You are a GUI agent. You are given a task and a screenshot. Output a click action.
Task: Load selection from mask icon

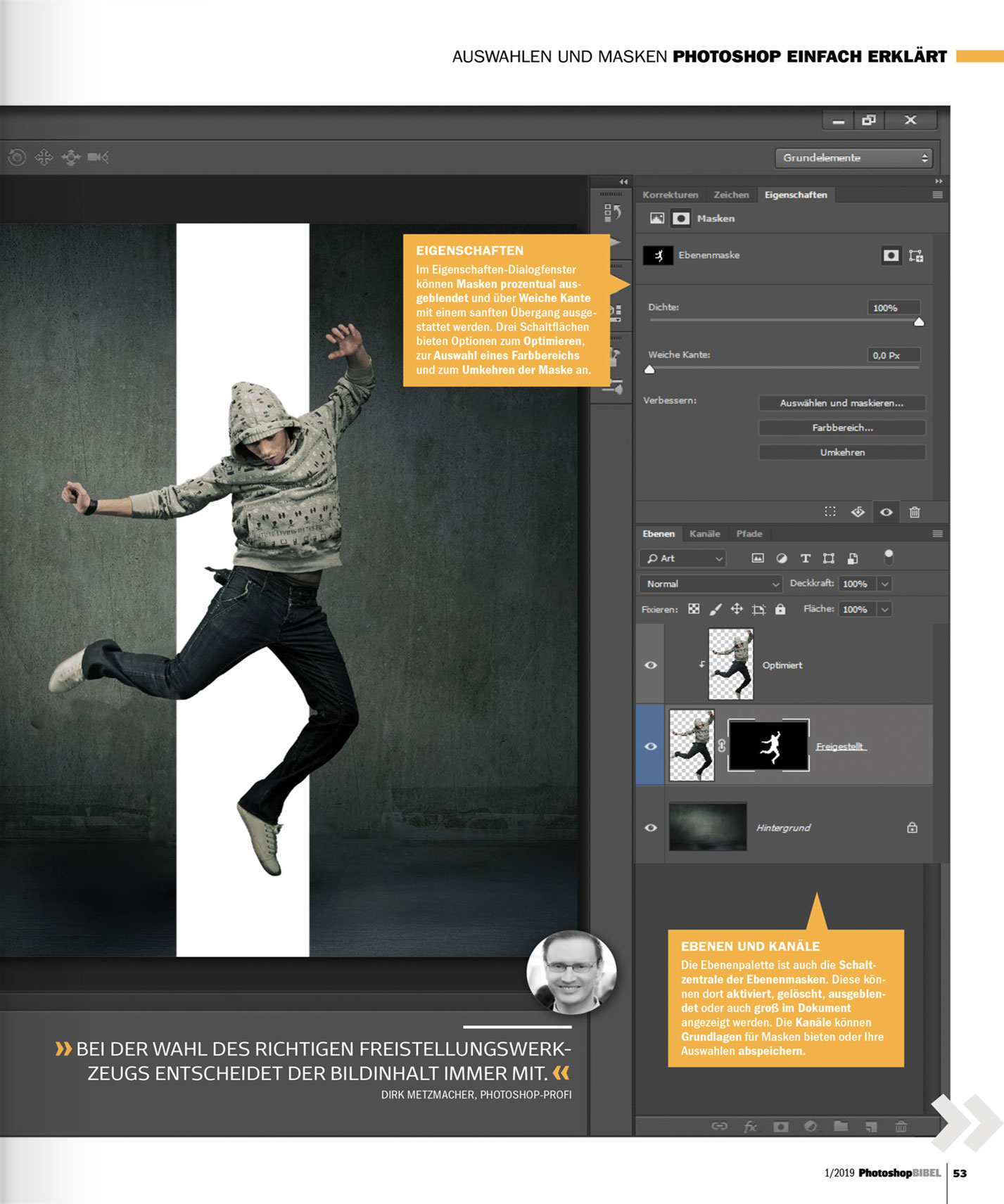[x=830, y=512]
